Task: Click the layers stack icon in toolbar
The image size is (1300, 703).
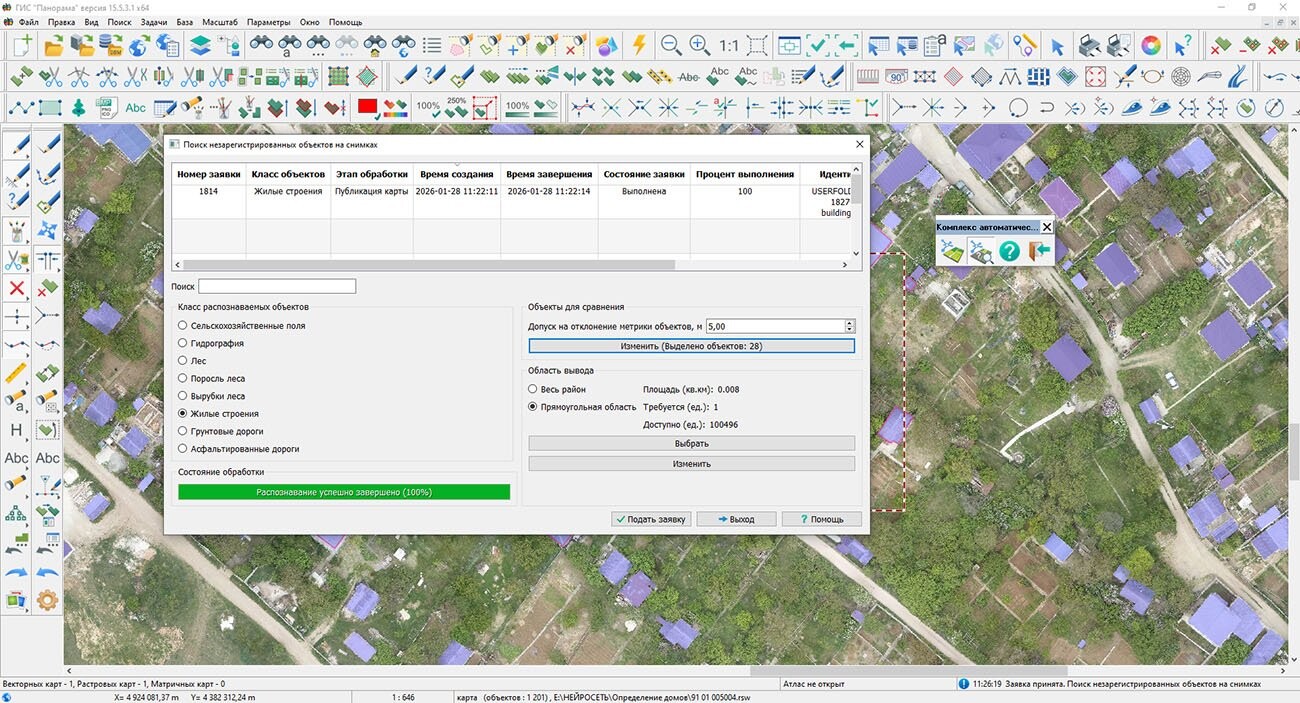Action: (200, 46)
